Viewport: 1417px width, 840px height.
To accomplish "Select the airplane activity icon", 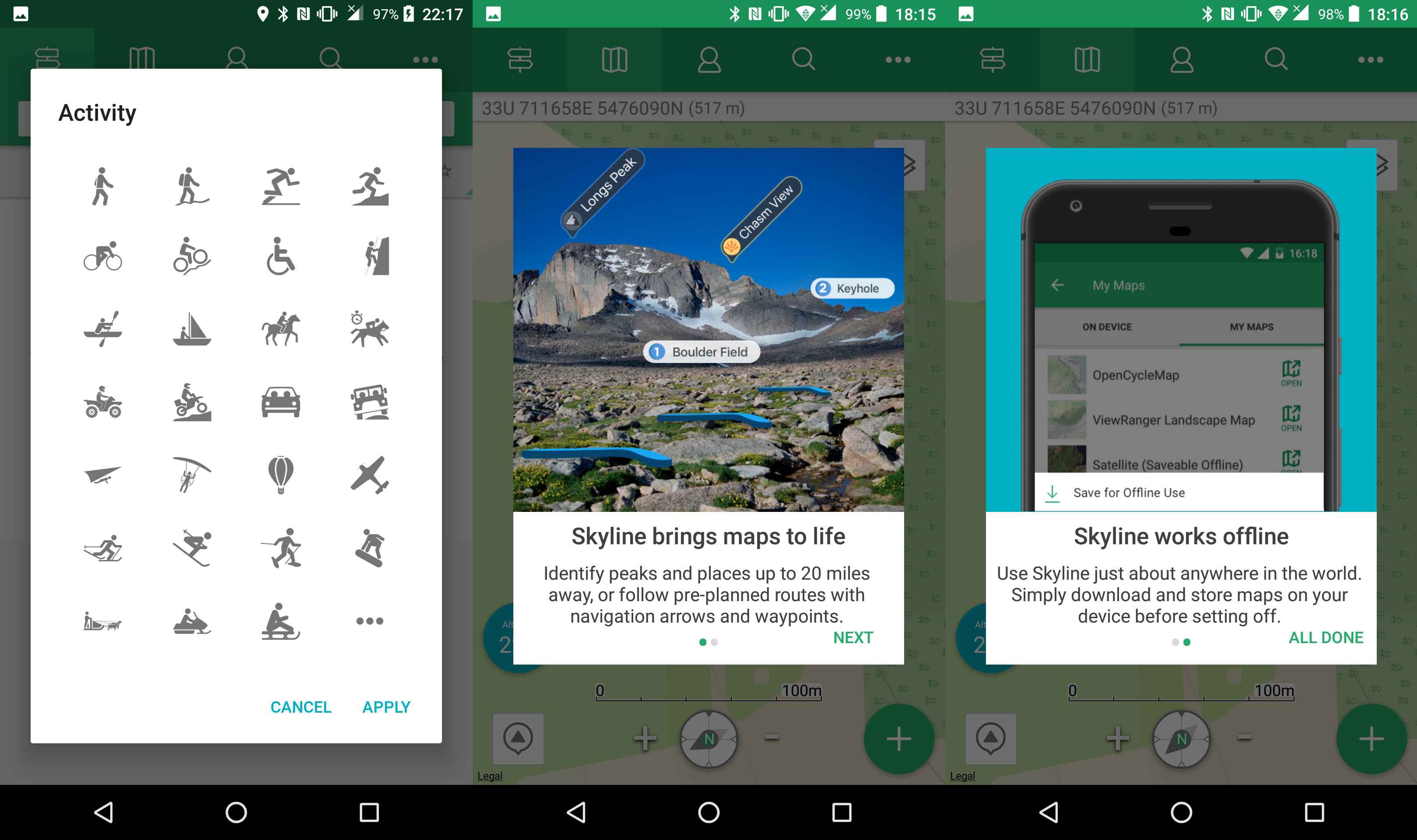I will point(370,474).
